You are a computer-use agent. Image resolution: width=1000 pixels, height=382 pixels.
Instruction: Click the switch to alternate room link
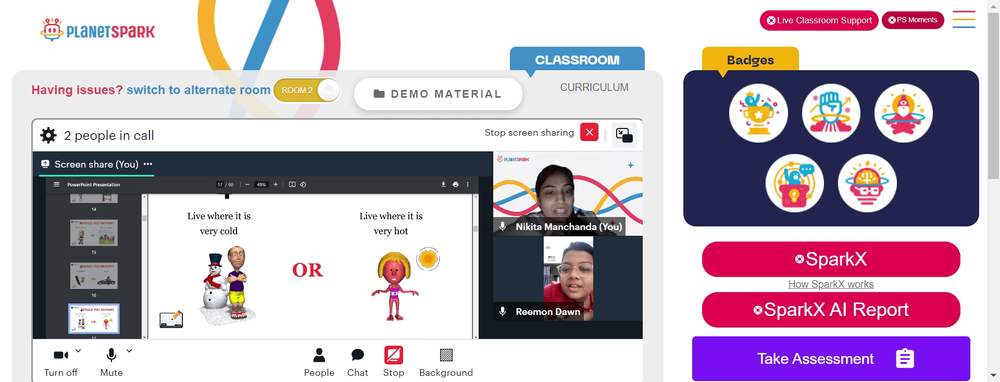point(198,90)
